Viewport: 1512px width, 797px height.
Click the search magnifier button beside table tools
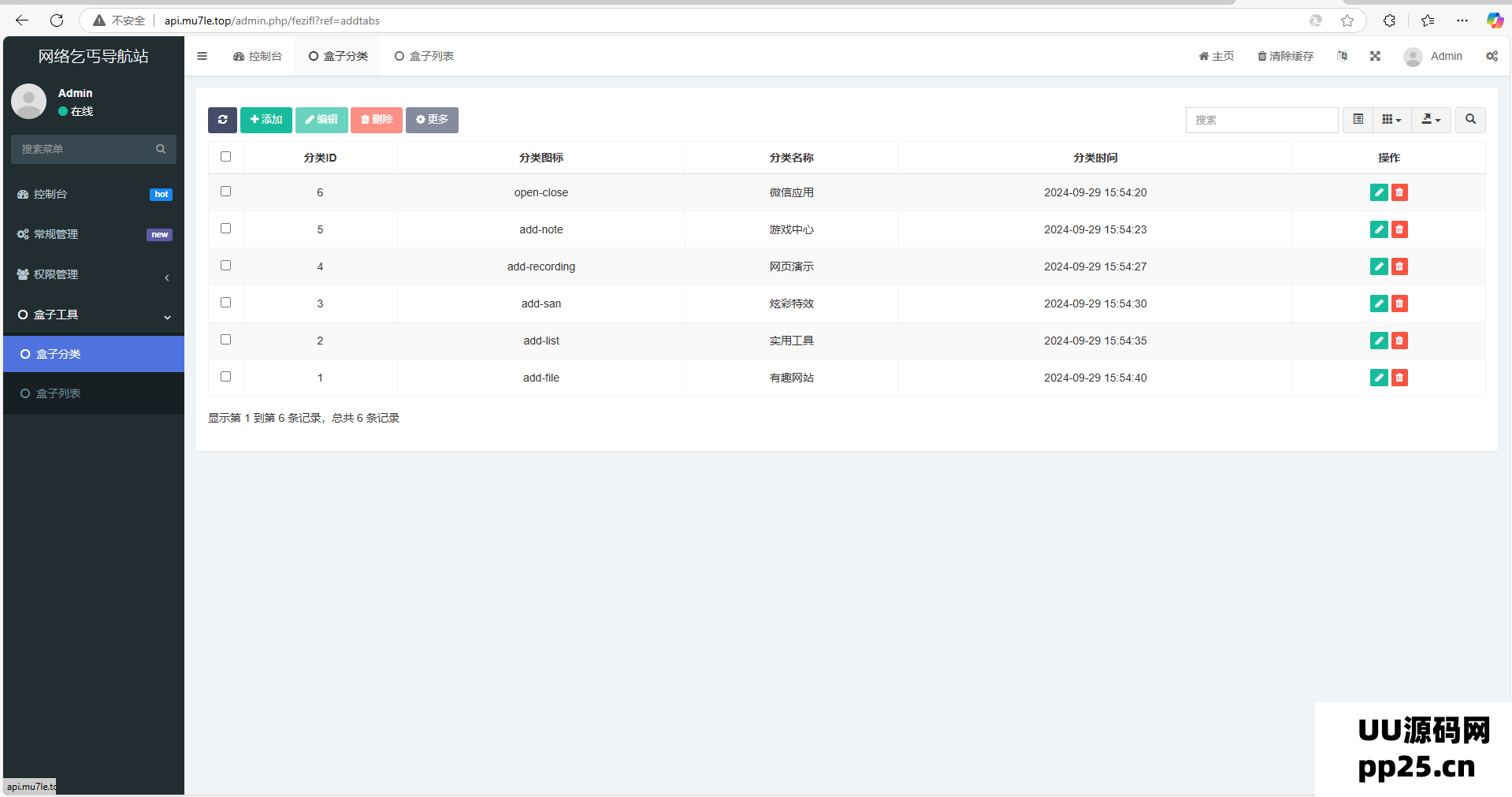point(1470,120)
